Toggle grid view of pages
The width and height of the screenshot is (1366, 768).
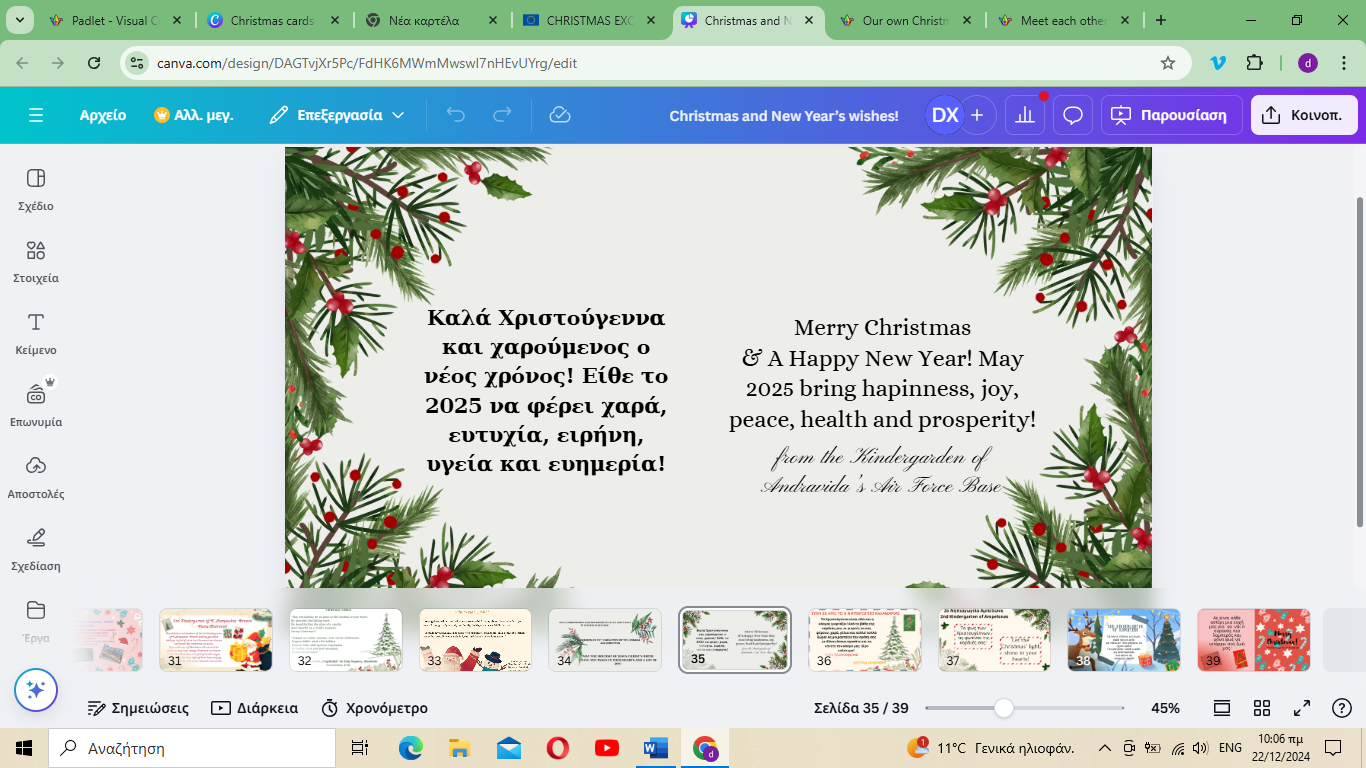pos(1262,708)
